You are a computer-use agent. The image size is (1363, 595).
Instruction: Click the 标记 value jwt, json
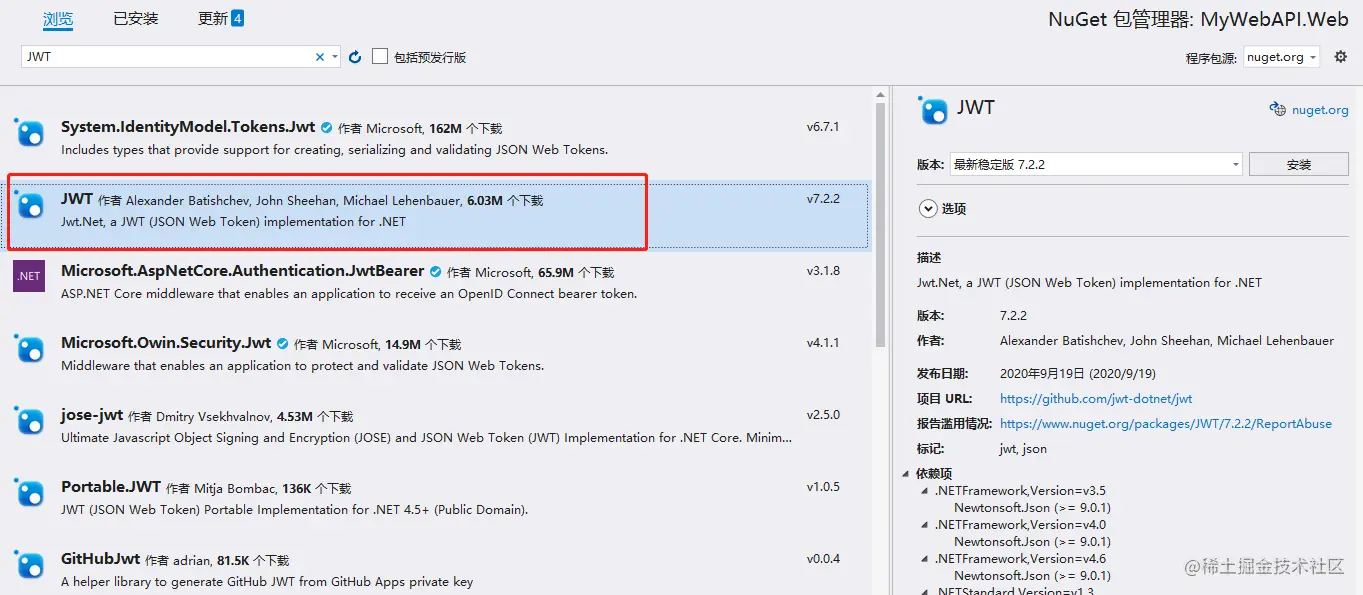pyautogui.click(x=1023, y=449)
